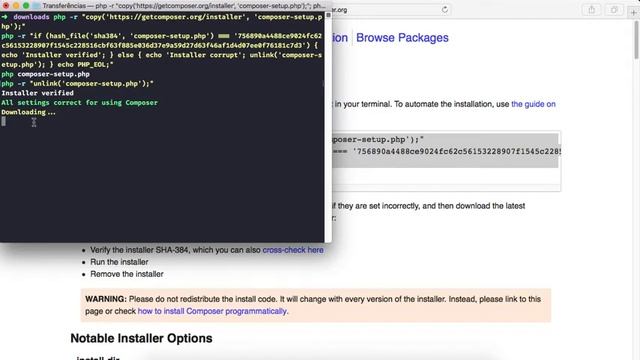Click the "Remove the installer" bullet

[x=127, y=274]
